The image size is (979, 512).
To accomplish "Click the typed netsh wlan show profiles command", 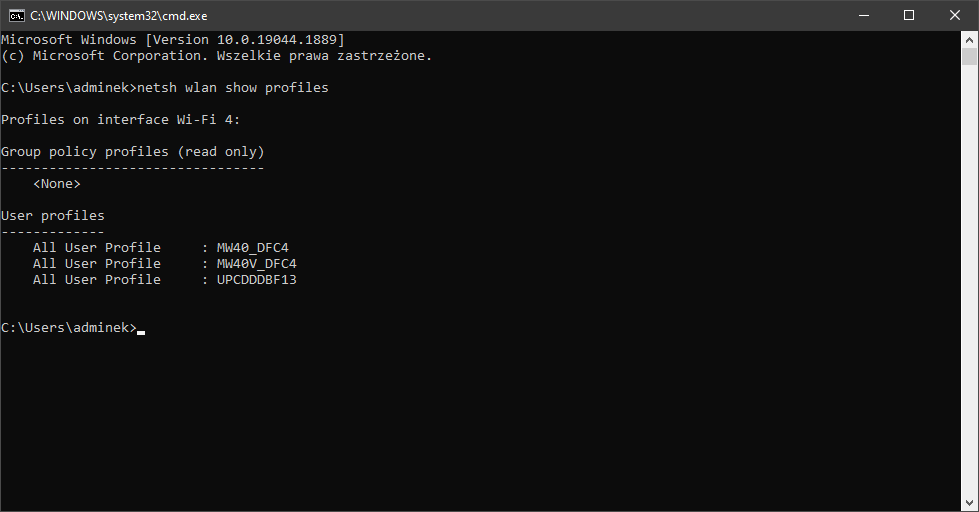I will point(232,88).
